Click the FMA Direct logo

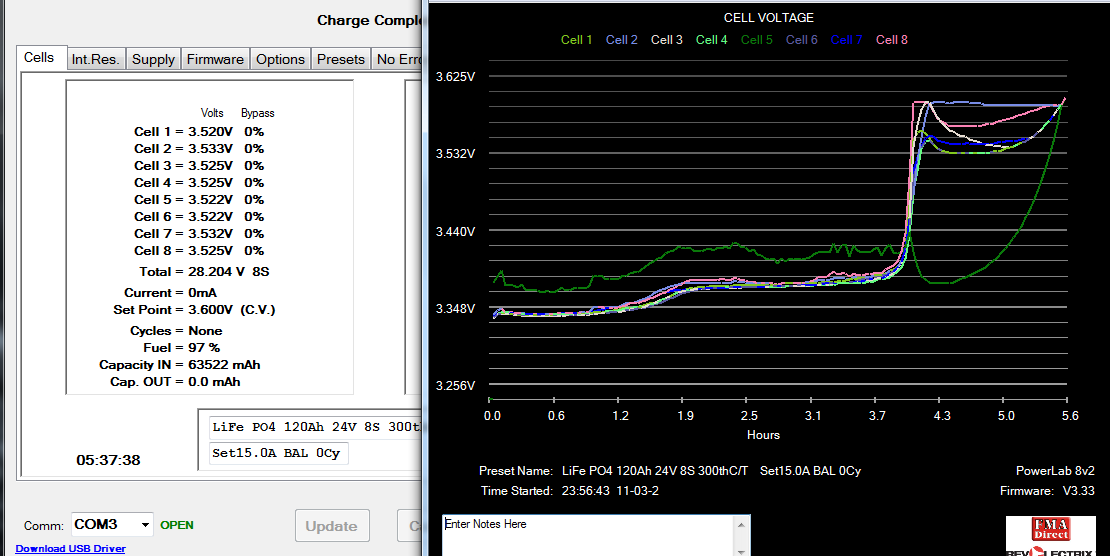tap(1050, 532)
